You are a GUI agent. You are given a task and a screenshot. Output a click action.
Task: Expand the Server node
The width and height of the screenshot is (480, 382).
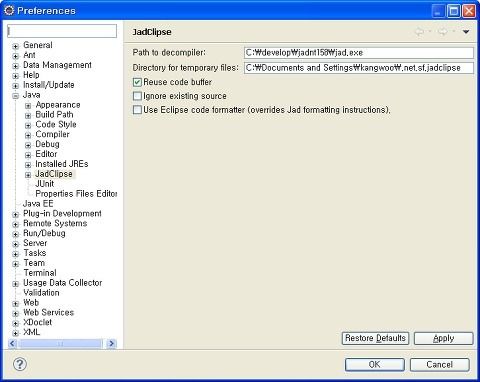(15, 244)
